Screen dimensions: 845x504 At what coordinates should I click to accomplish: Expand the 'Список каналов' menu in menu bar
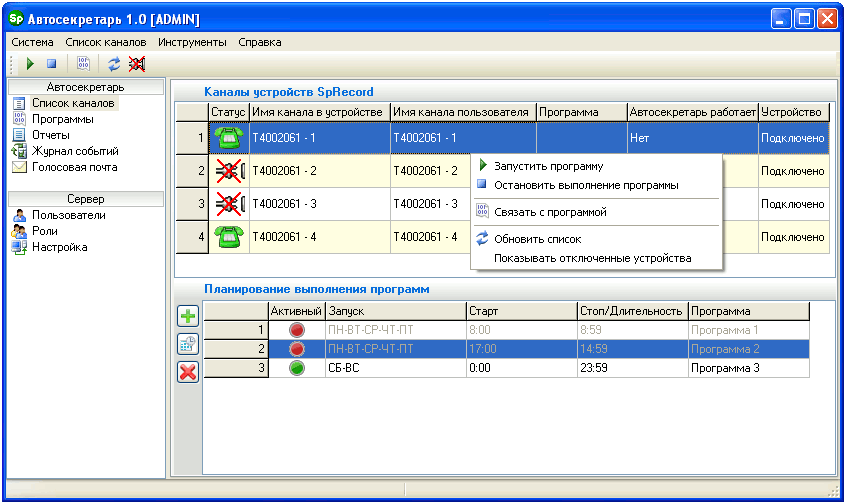[x=106, y=42]
